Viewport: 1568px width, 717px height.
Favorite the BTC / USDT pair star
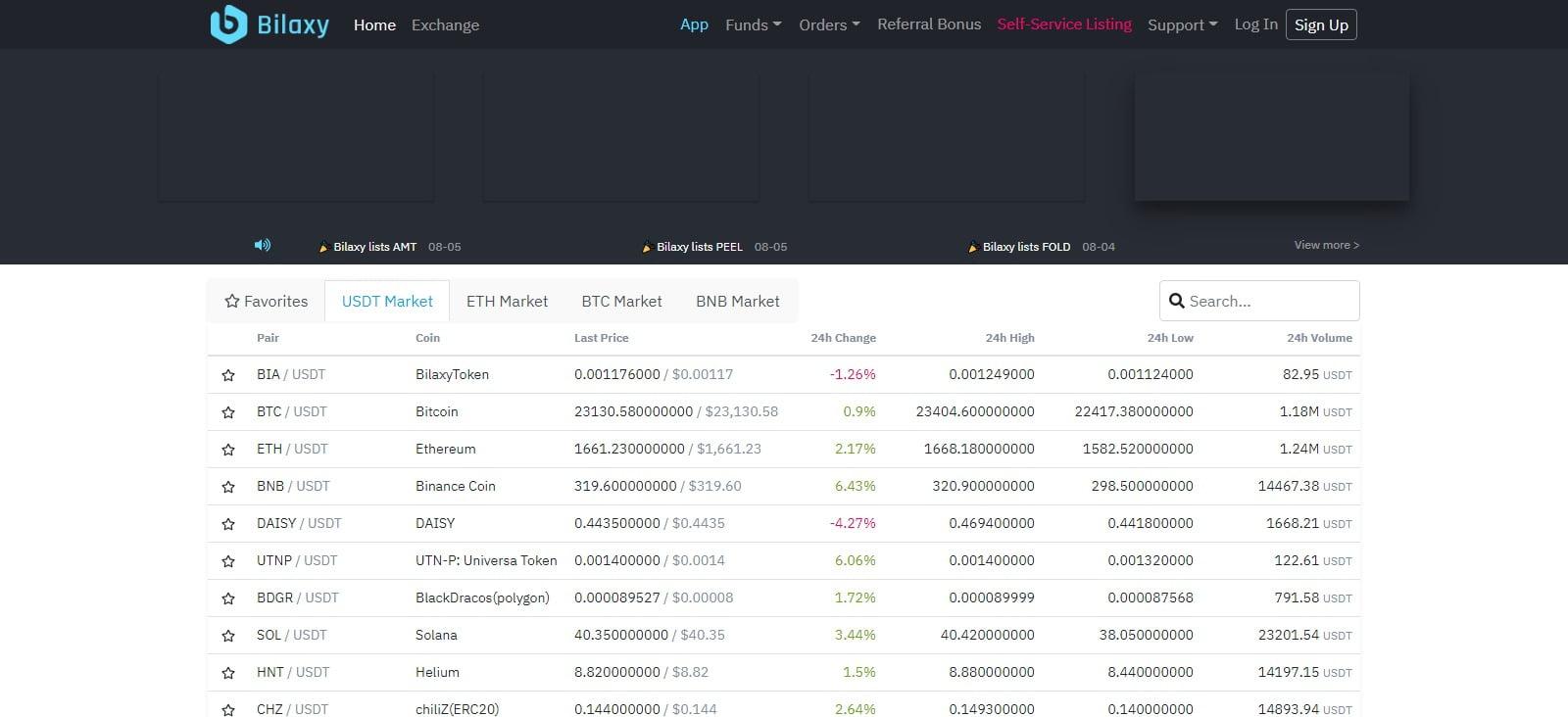228,412
